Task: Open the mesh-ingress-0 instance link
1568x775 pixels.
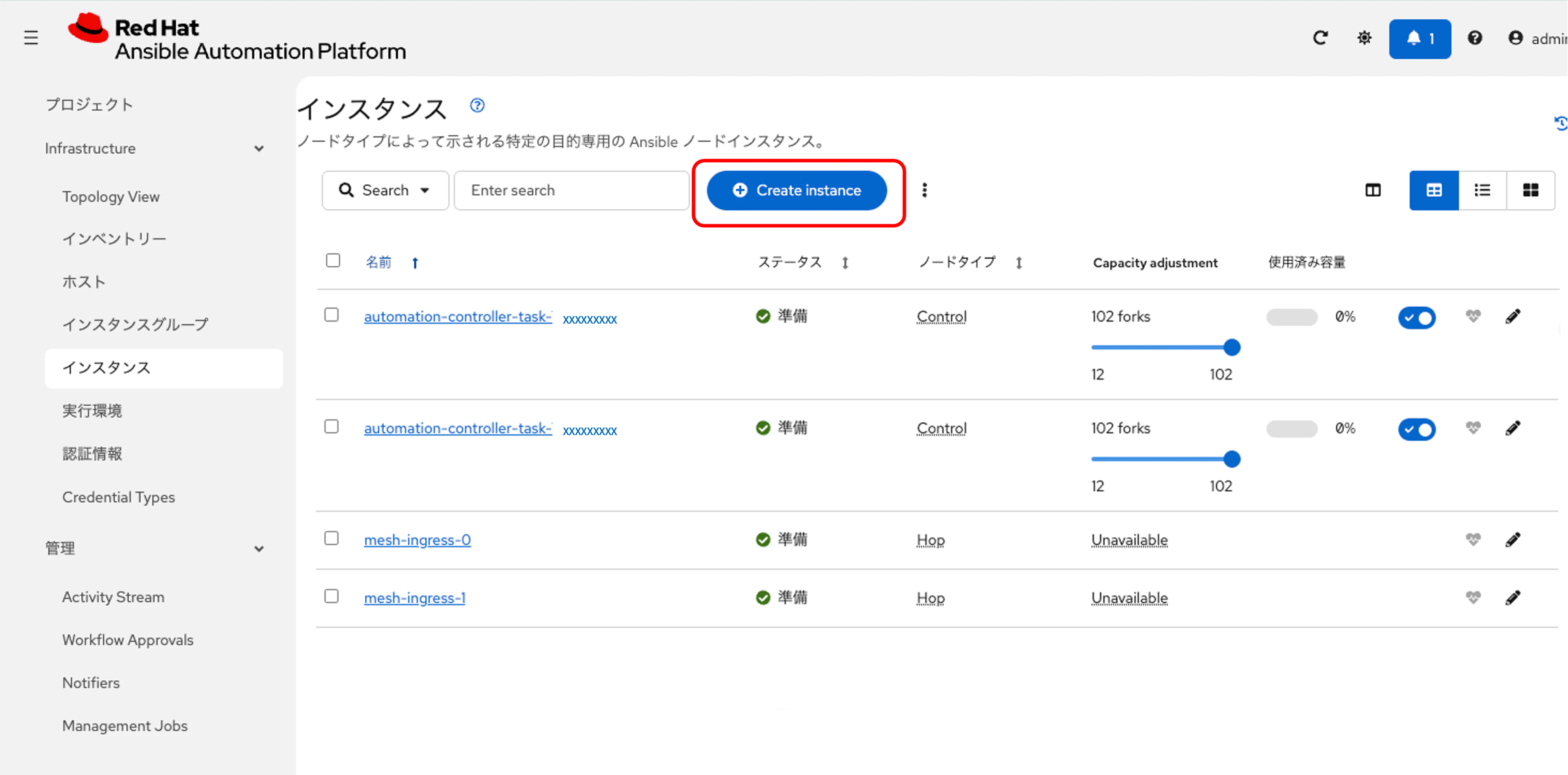Action: click(418, 540)
